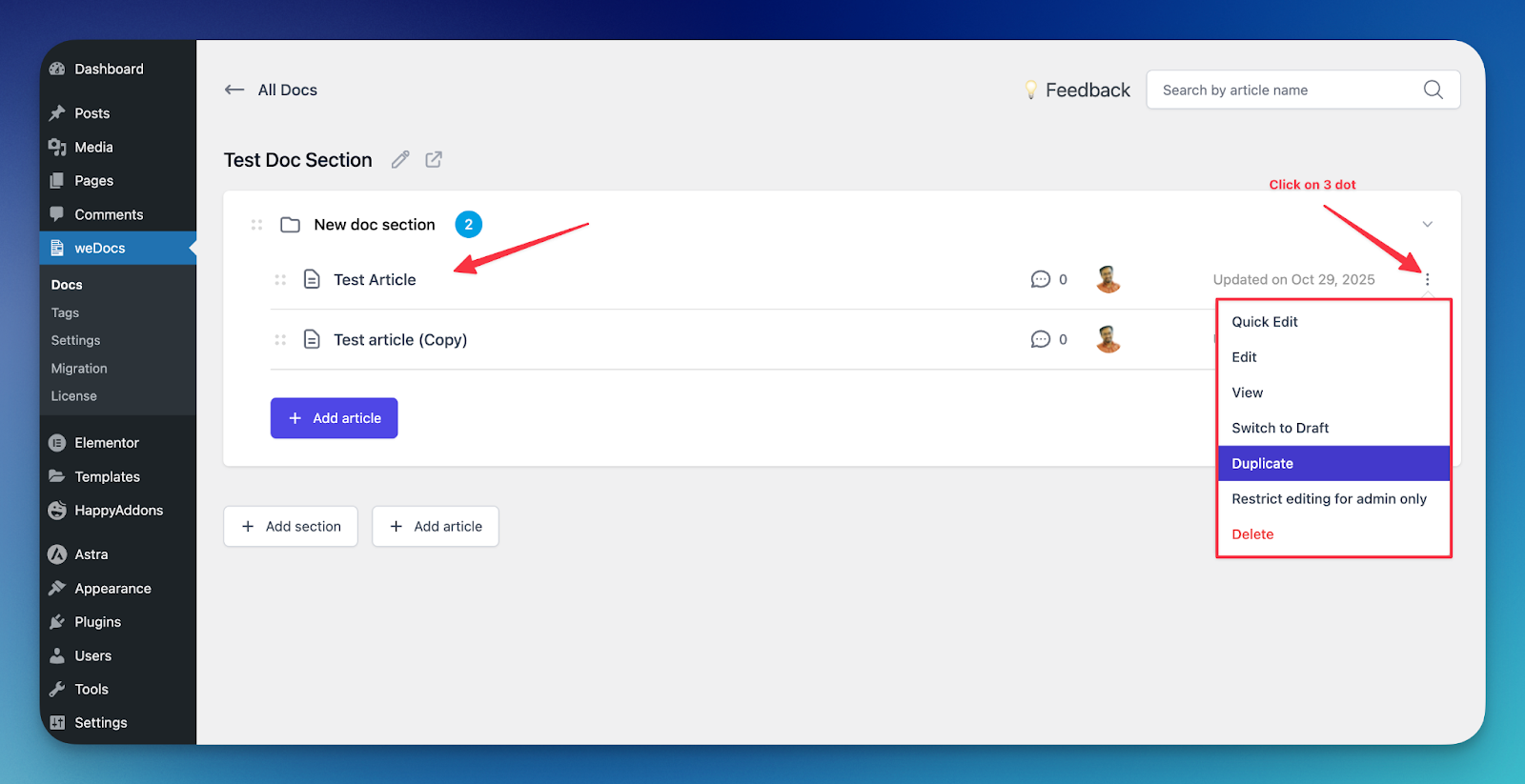
Task: Open Test Doc Section via external link icon
Action: 434,160
